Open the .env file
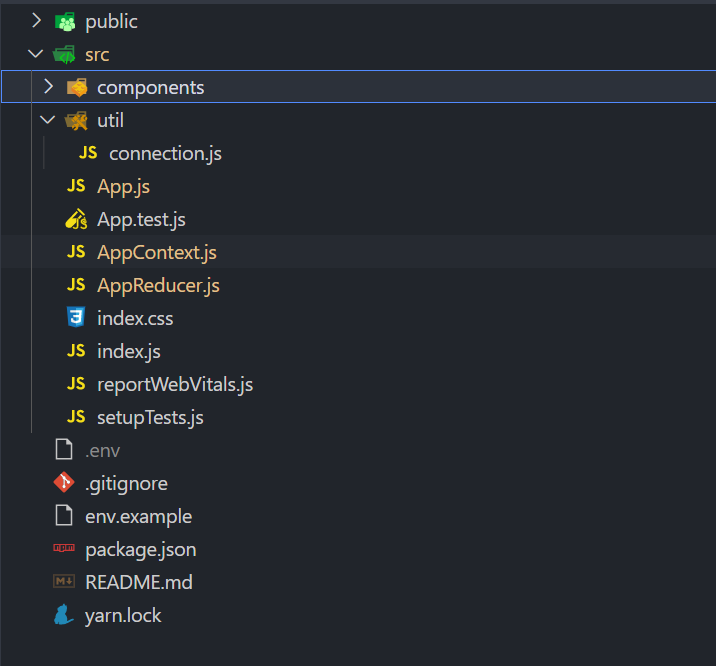716x666 pixels. (103, 451)
